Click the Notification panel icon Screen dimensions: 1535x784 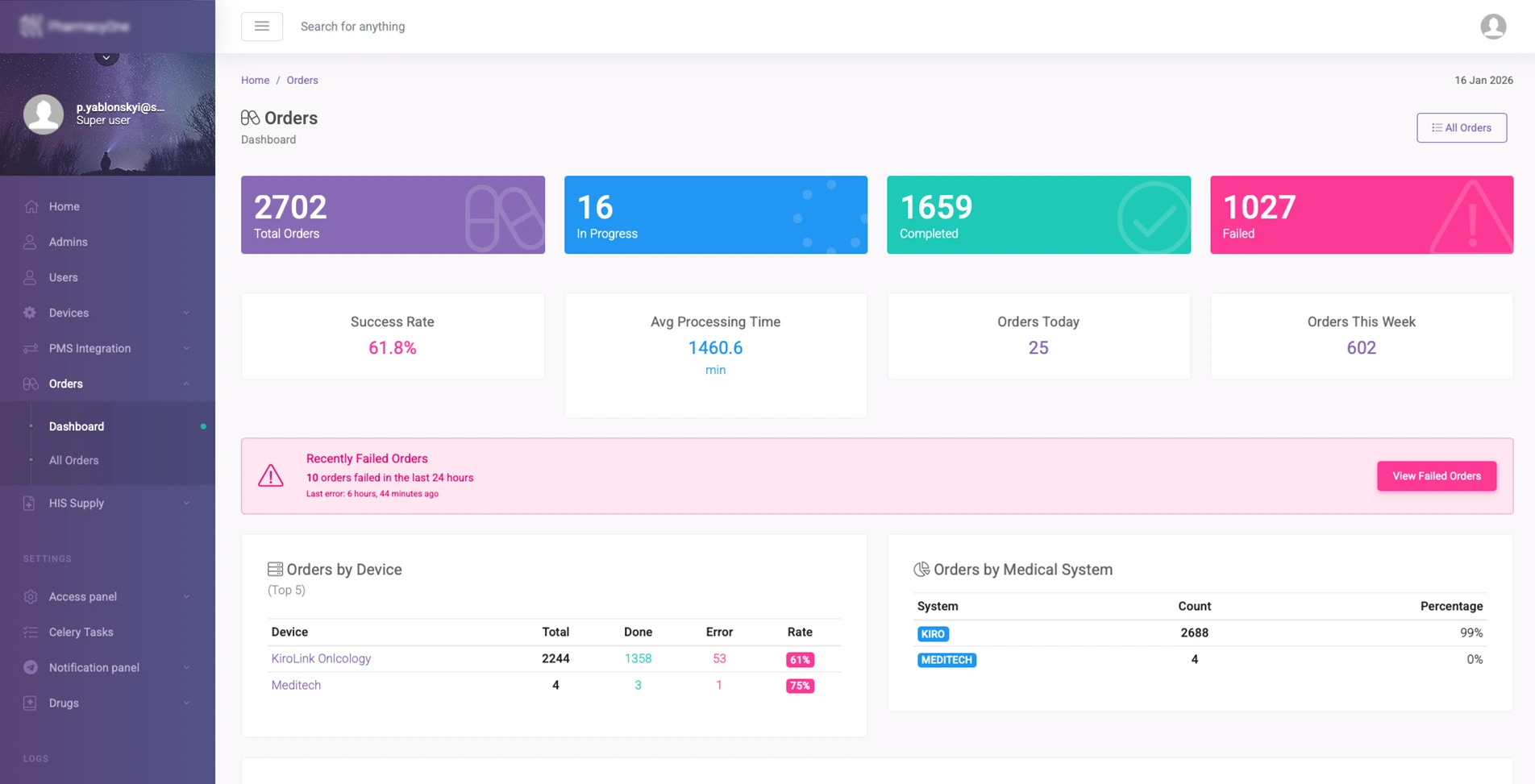(x=30, y=667)
